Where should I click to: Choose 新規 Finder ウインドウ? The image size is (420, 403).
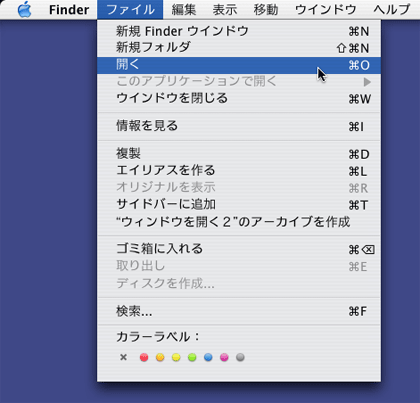(239, 31)
